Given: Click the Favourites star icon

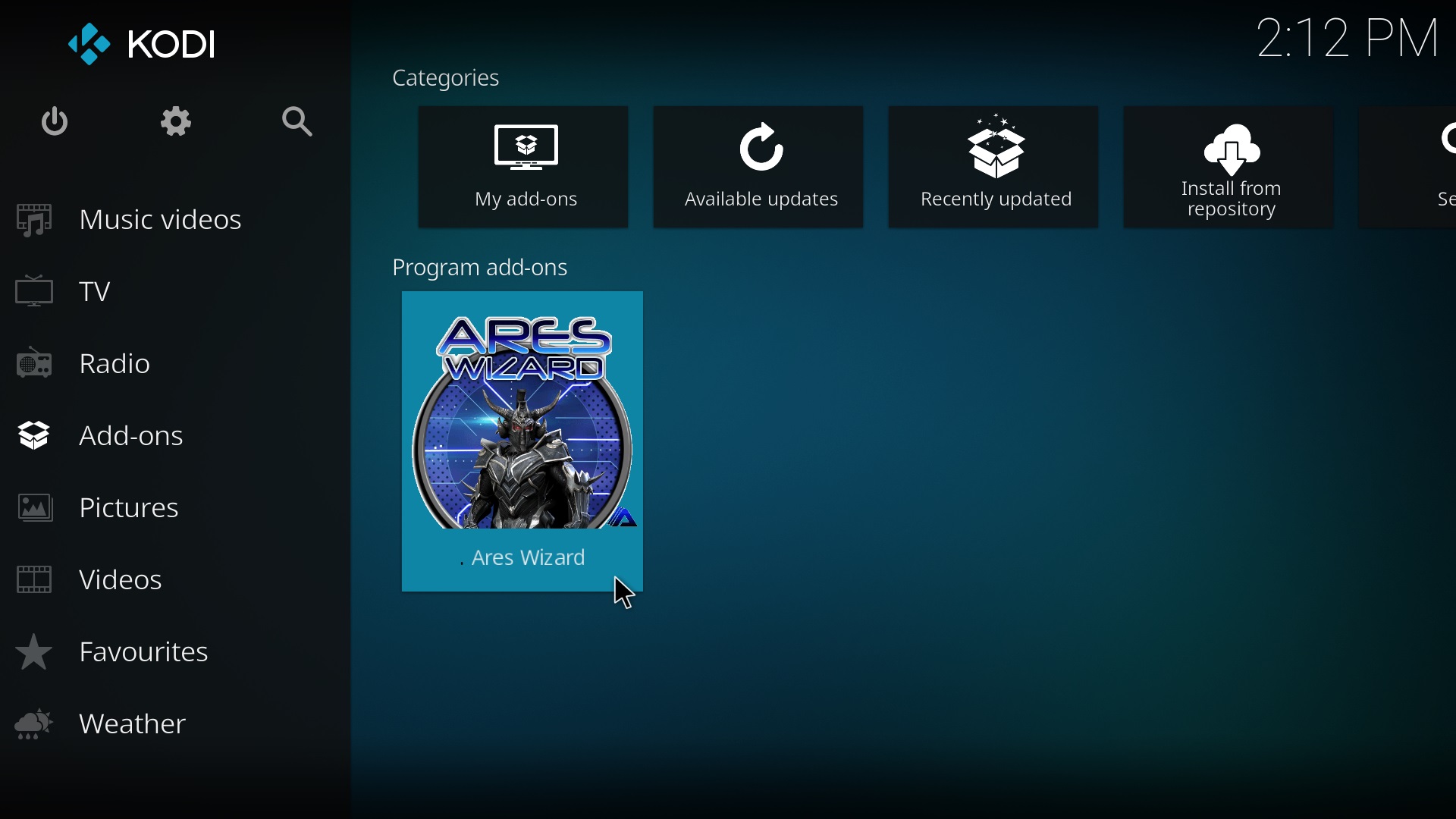Looking at the screenshot, I should coord(35,653).
